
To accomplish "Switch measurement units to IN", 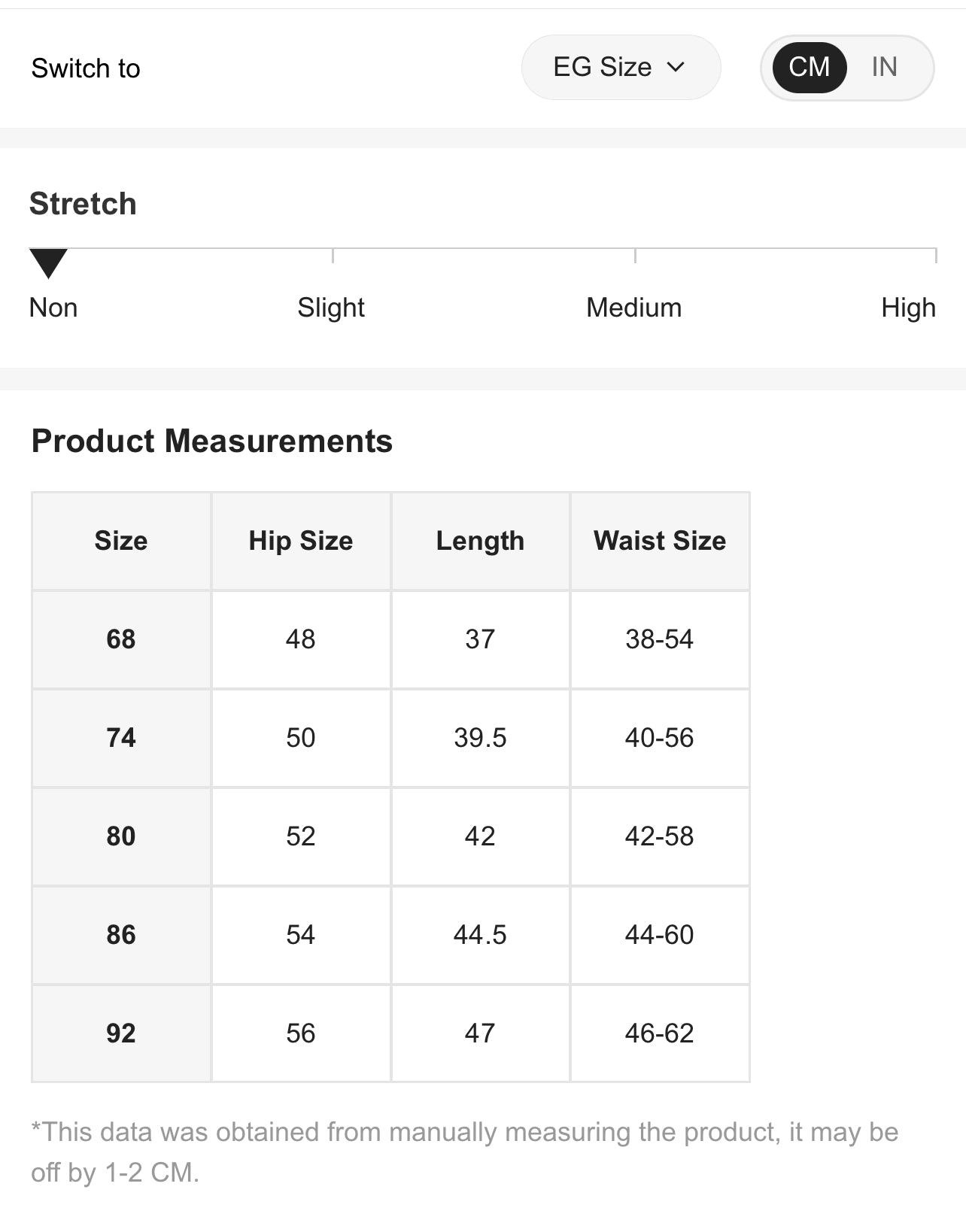I will 884,67.
